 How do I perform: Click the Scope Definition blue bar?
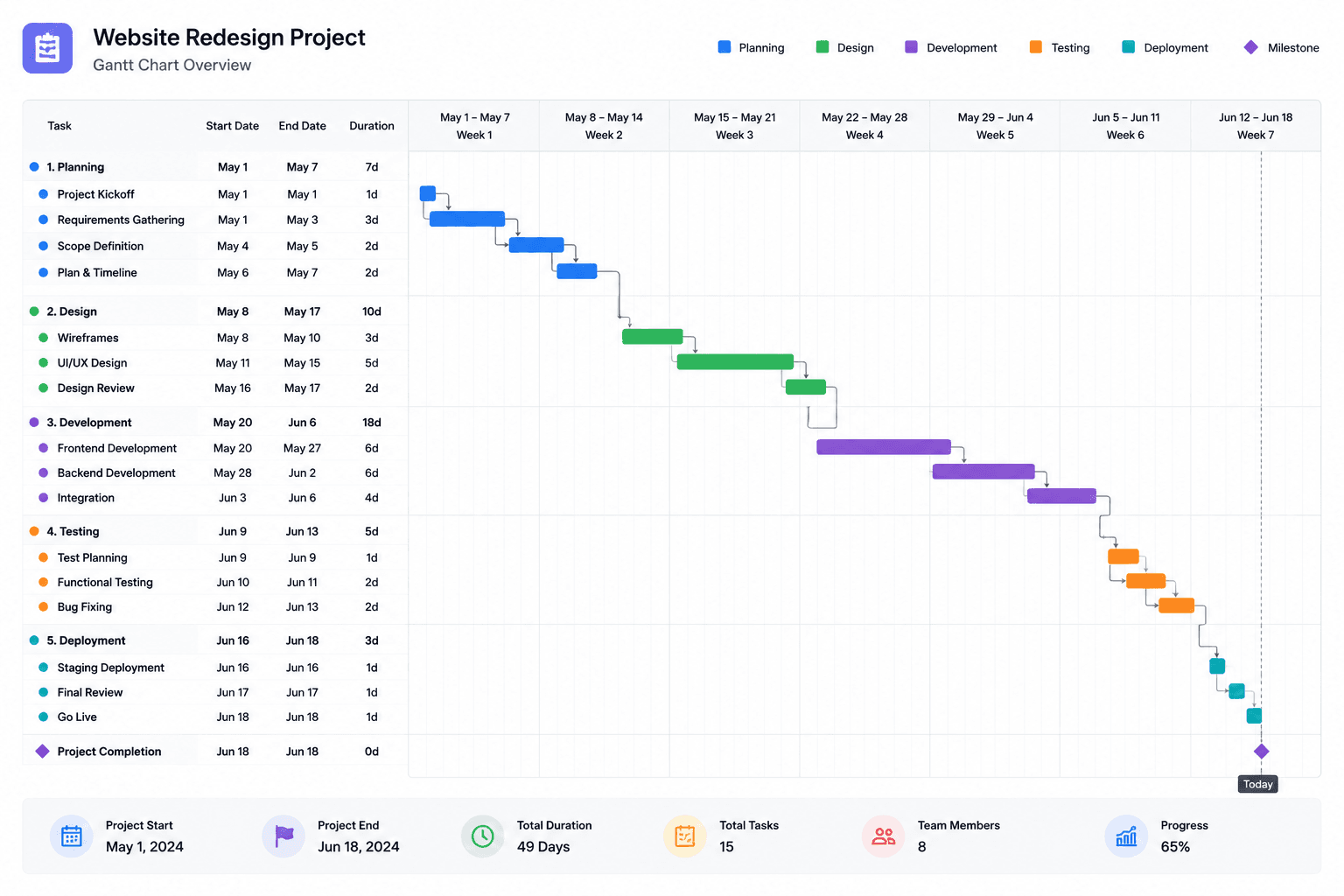click(536, 245)
